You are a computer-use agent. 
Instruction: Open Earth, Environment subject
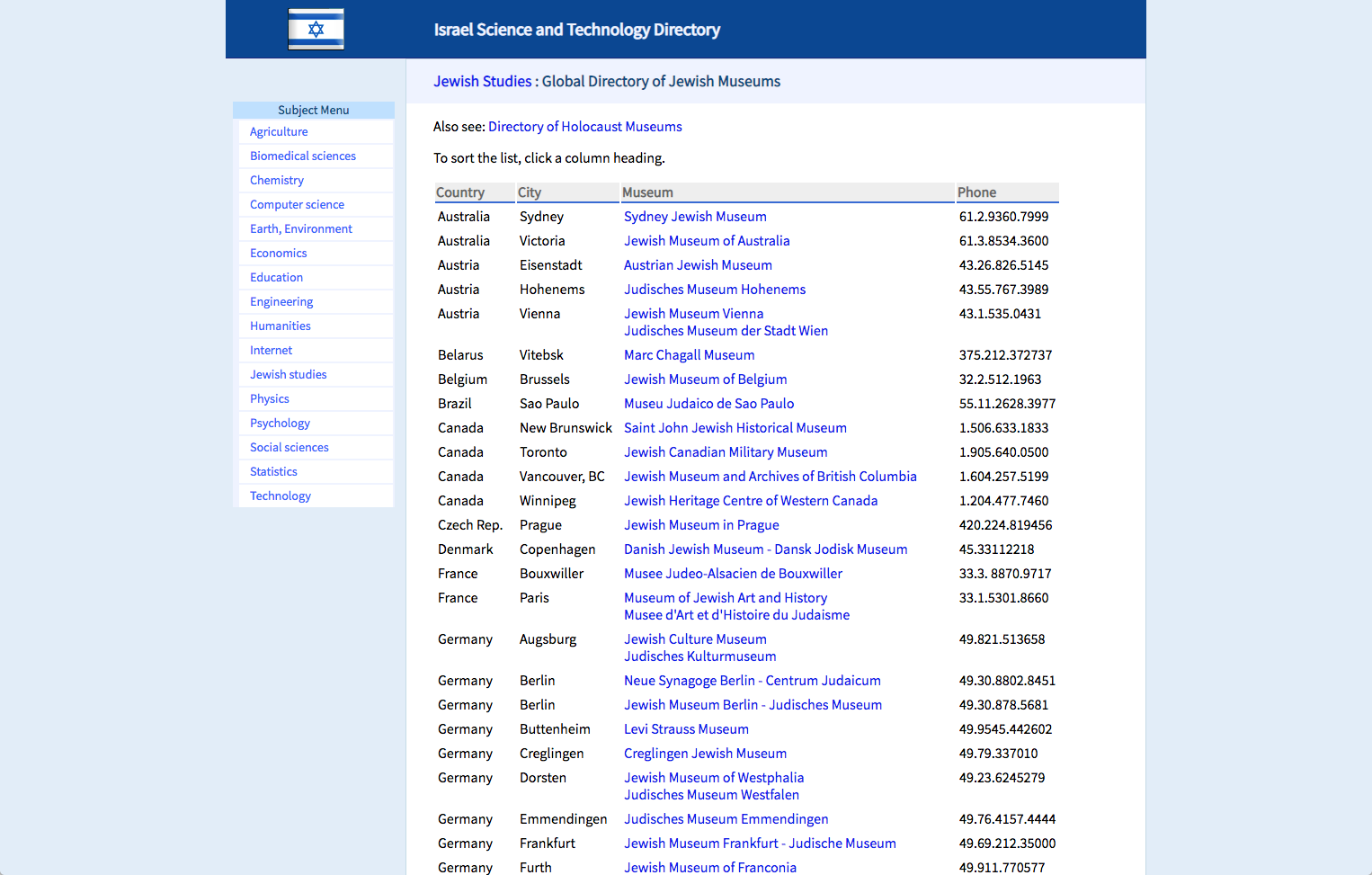click(x=301, y=228)
